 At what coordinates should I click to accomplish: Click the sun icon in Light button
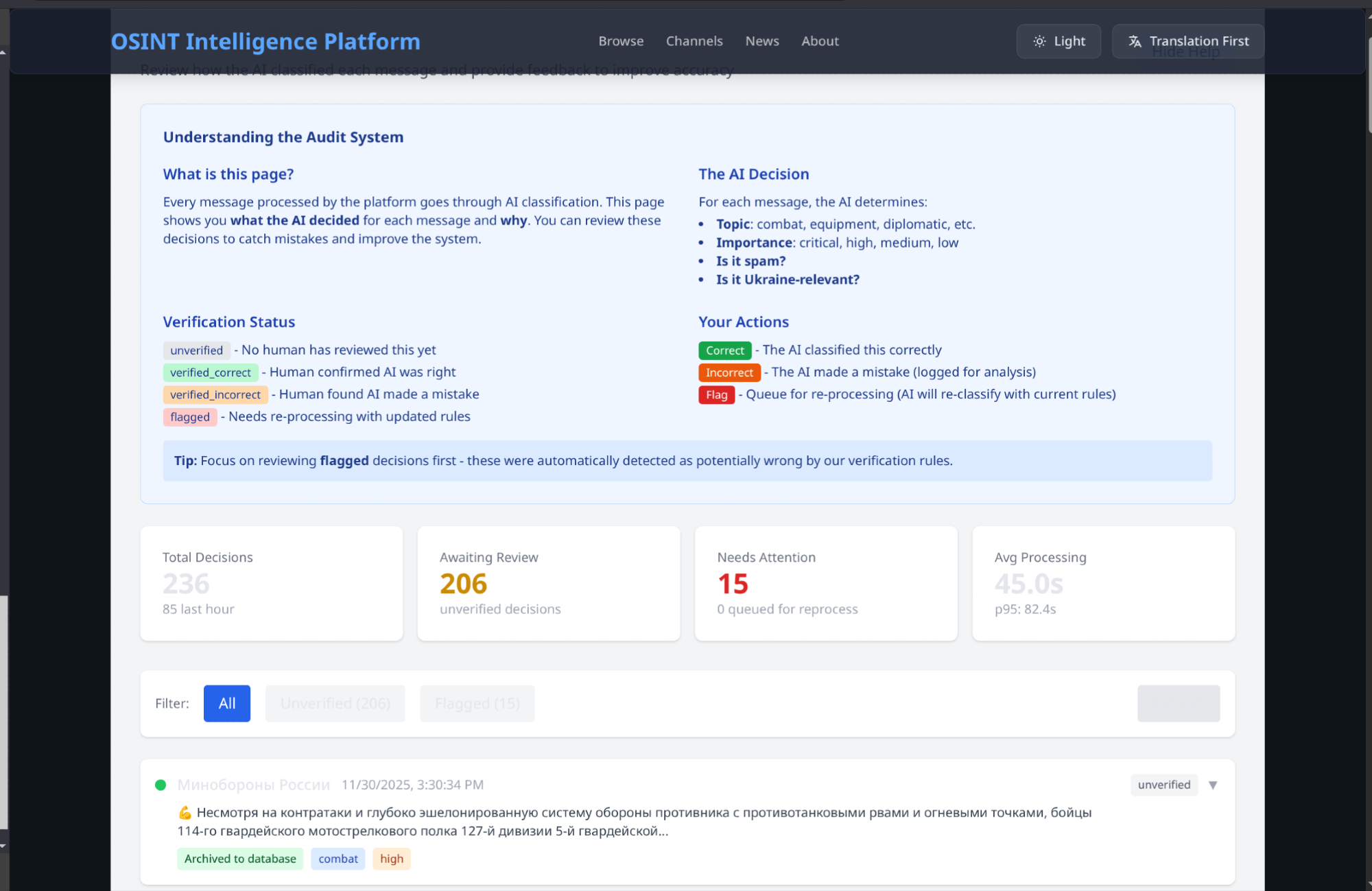[x=1039, y=41]
